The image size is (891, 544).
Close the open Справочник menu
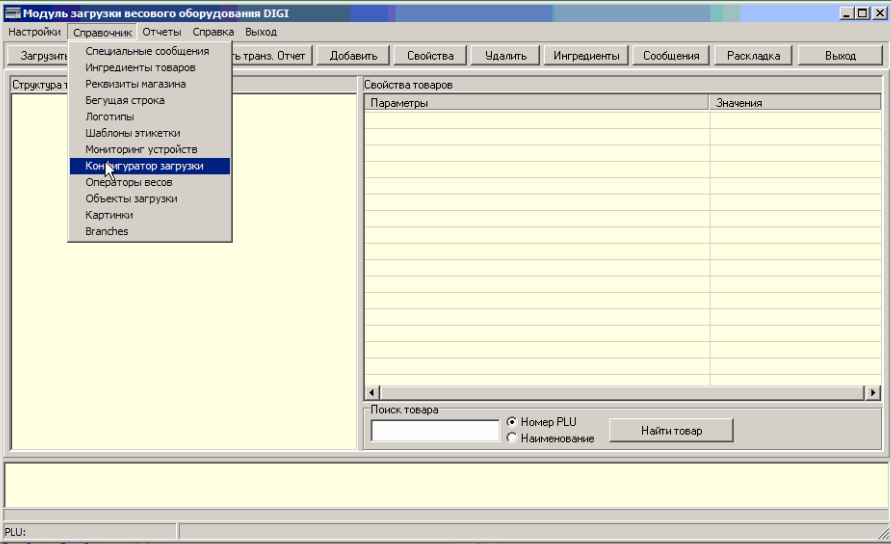[x=102, y=32]
